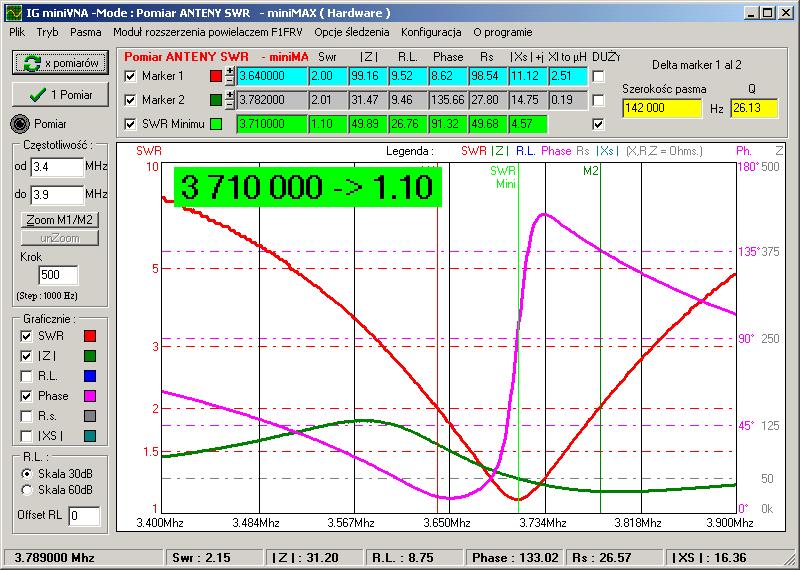800x570 pixels.
Task: Click the round Pomiar indicator icon
Action: pos(20,124)
